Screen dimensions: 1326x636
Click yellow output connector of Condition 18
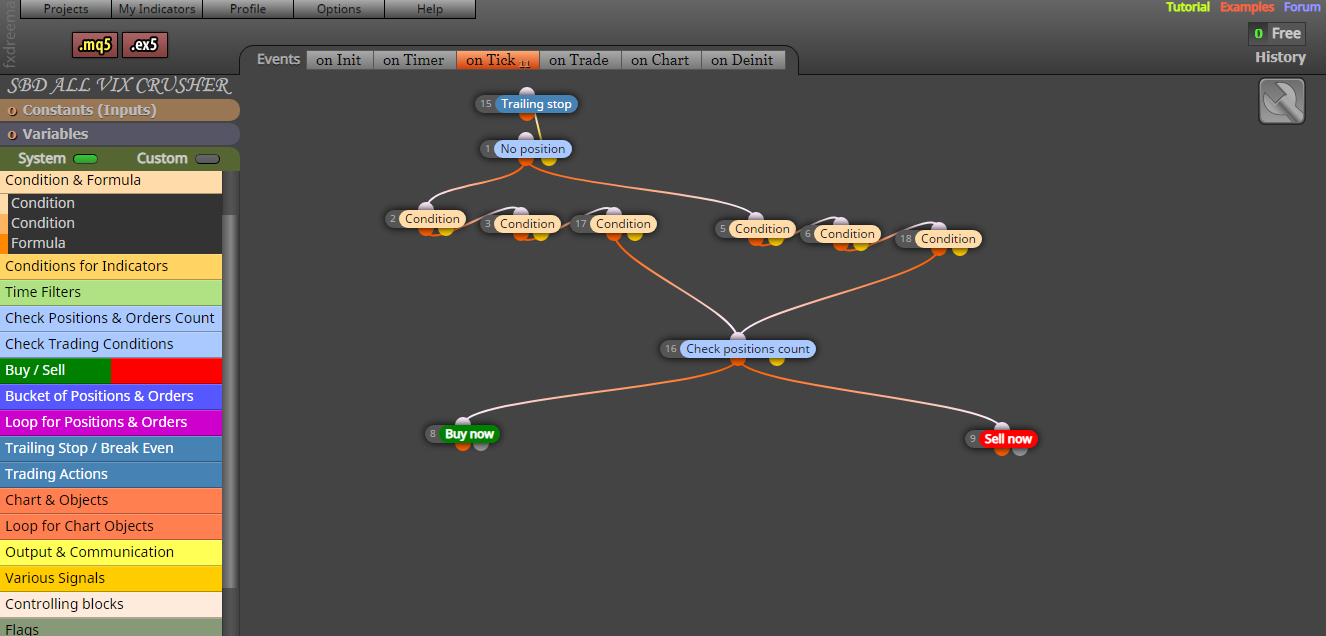click(x=960, y=249)
